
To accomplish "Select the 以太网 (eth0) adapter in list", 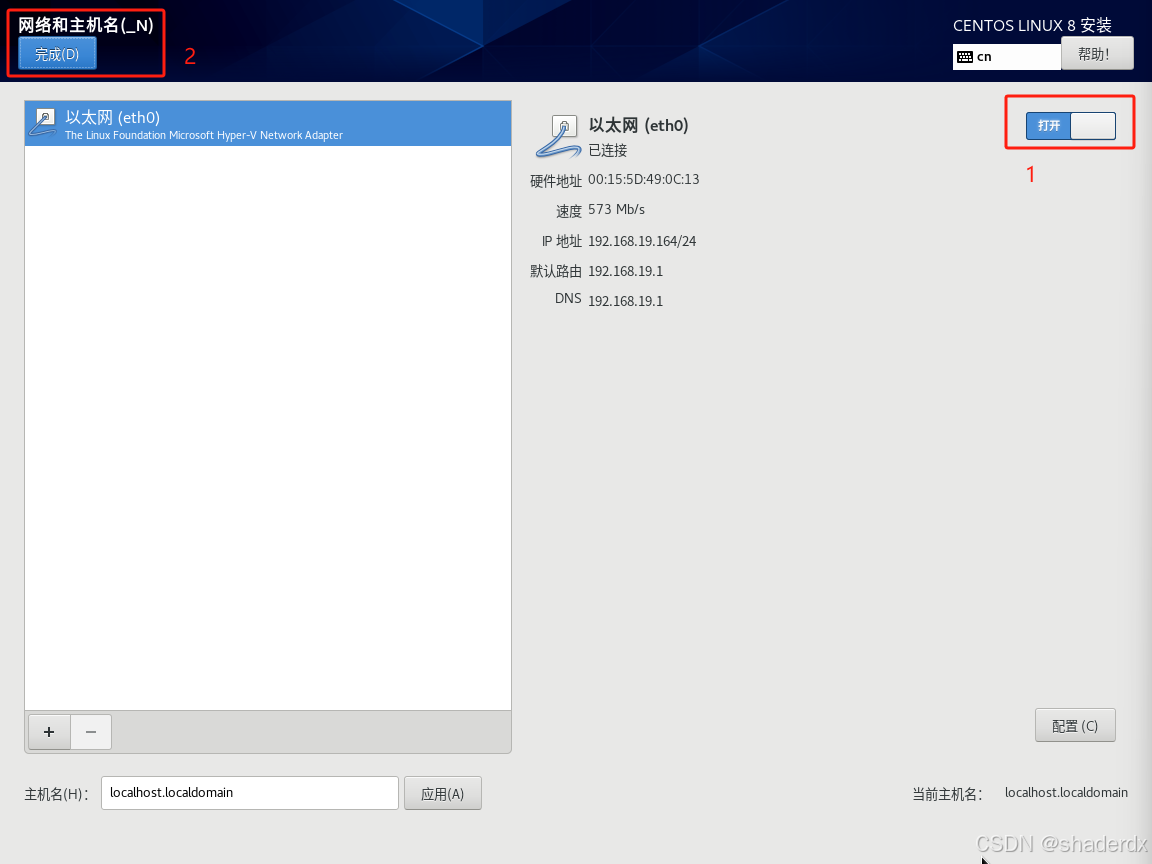I will [x=267, y=123].
